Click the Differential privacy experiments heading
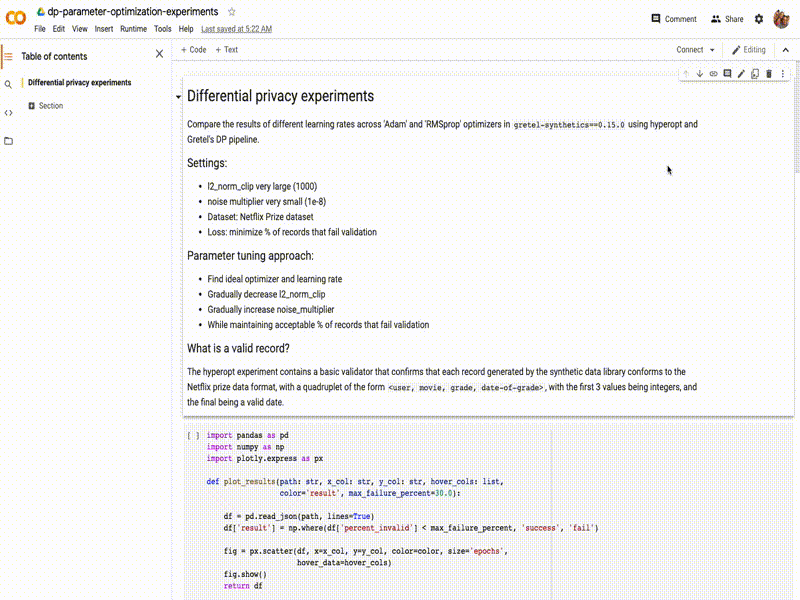800x600 pixels. [280, 96]
